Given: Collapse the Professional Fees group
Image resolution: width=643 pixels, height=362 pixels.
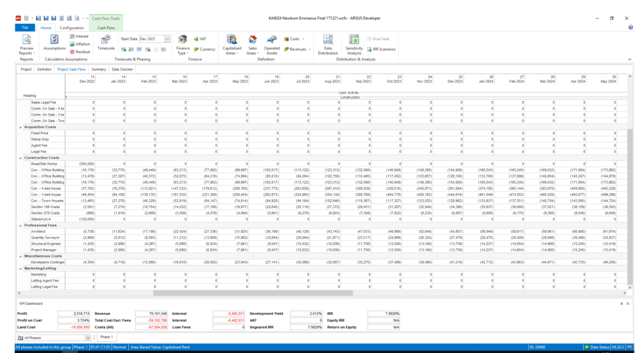Looking at the screenshot, I should tap(21, 225).
